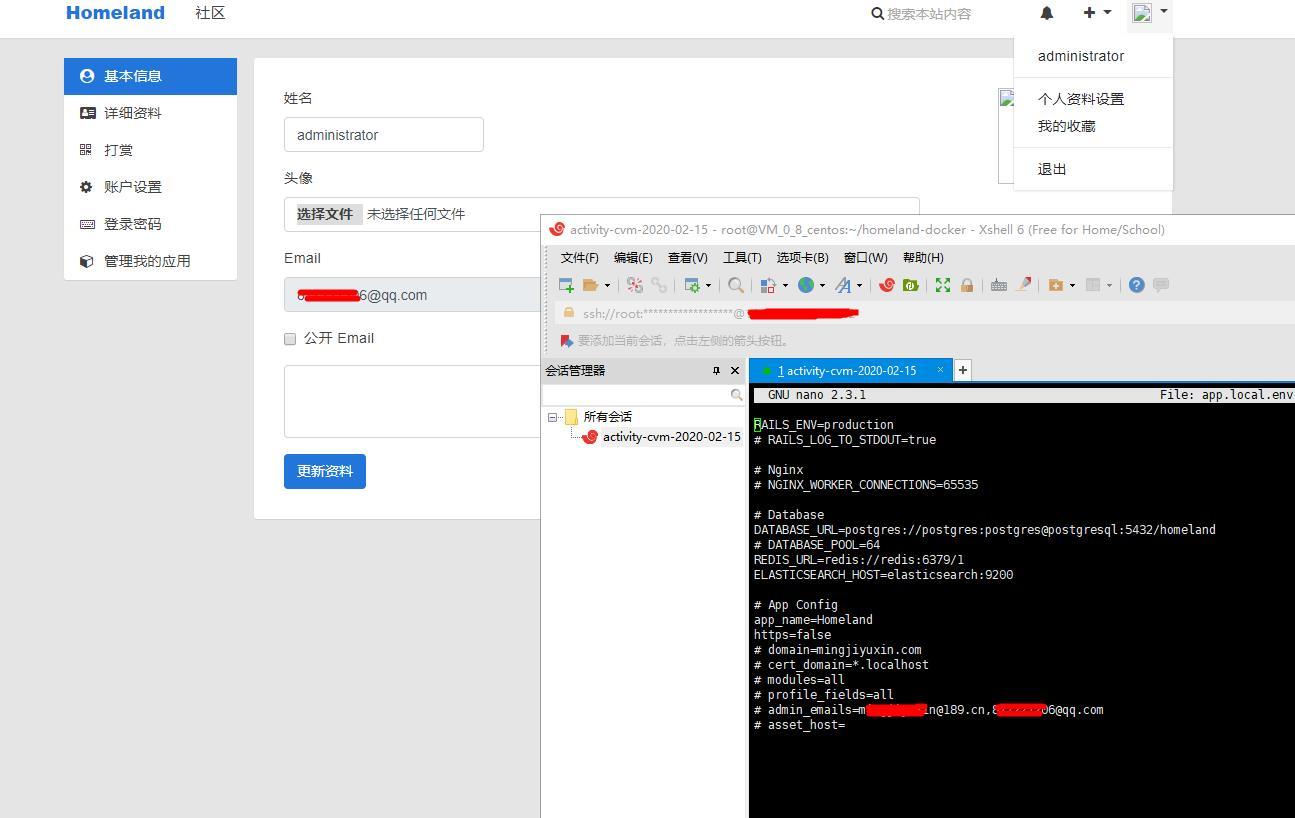Click the globe encoding icon in Xshell toolbar
This screenshot has height=818, width=1295.
pyautogui.click(x=806, y=285)
